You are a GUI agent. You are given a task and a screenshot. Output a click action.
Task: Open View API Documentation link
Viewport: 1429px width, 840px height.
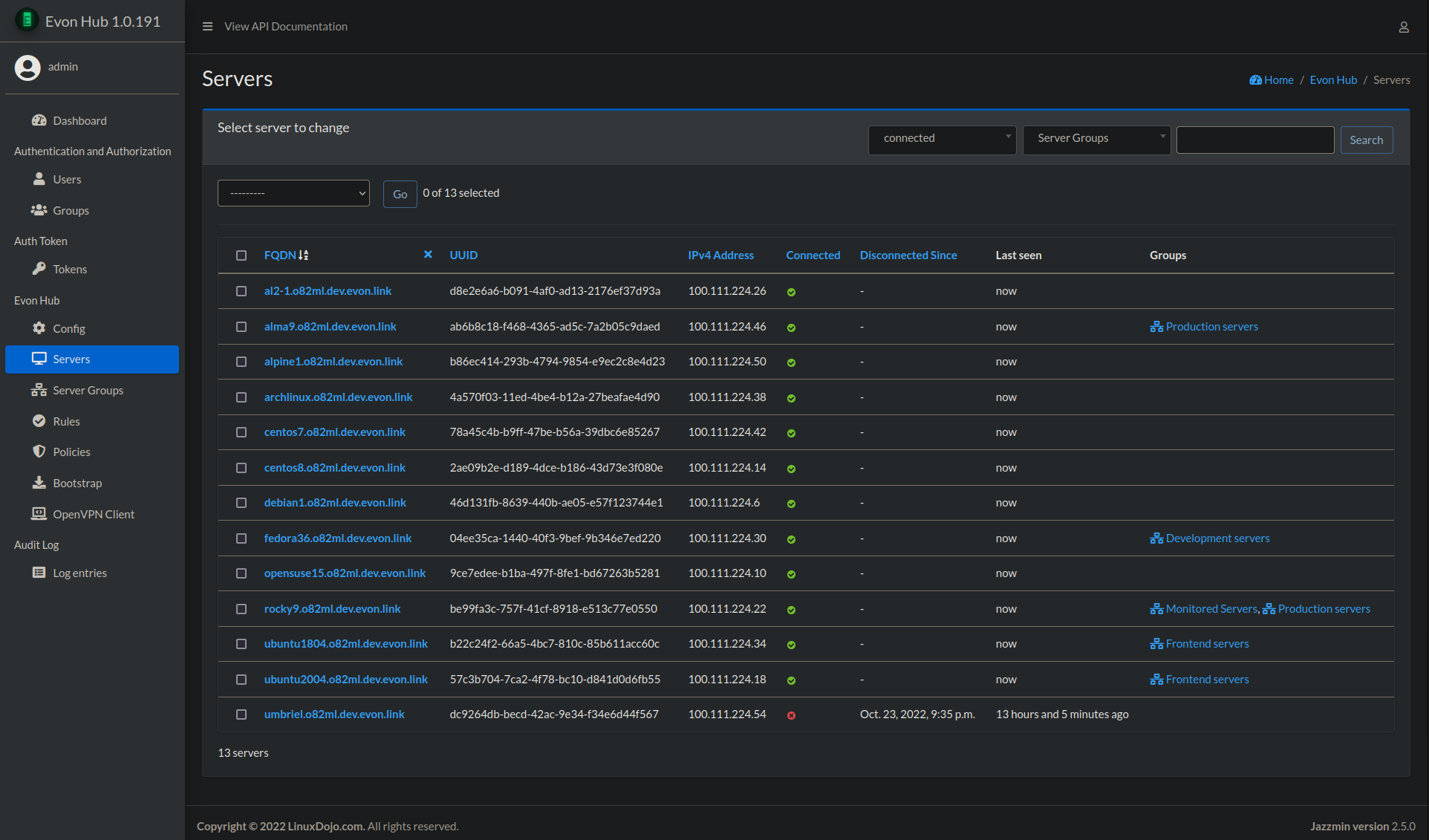click(285, 27)
